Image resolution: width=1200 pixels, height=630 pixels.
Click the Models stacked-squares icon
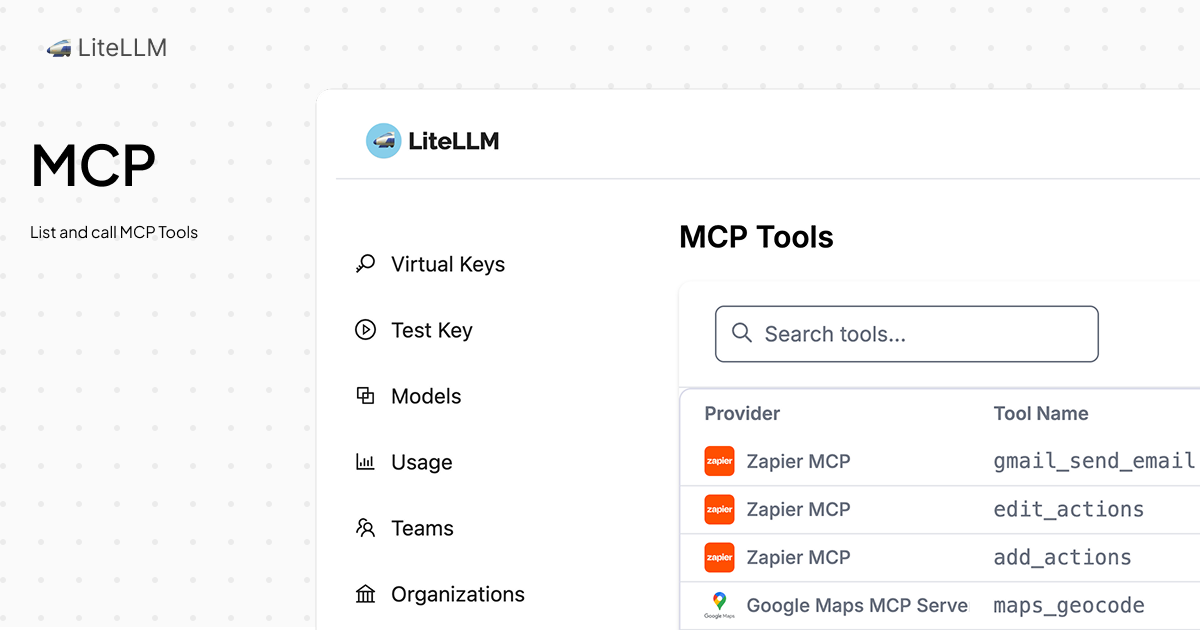[365, 396]
